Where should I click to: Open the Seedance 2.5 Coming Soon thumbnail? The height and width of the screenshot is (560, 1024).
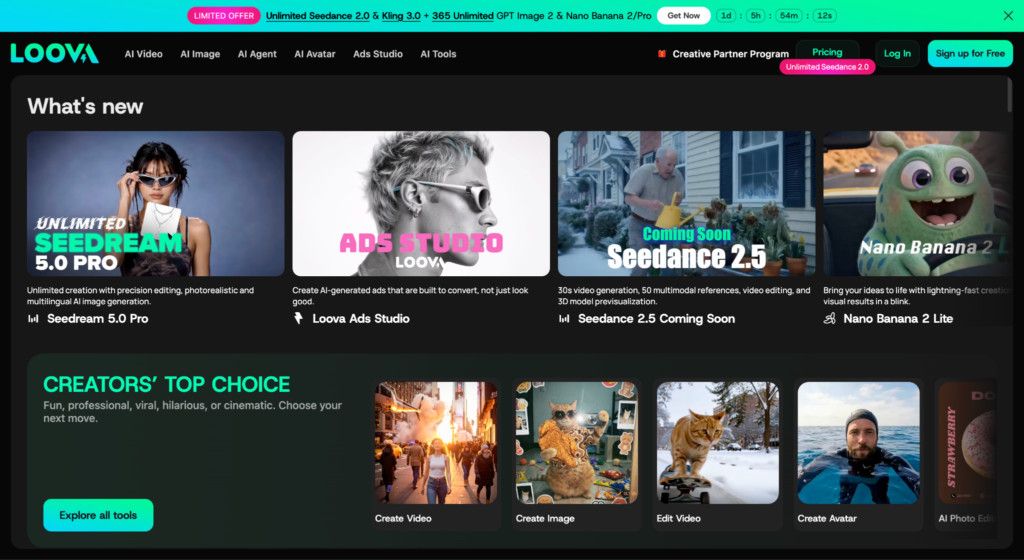pyautogui.click(x=686, y=204)
